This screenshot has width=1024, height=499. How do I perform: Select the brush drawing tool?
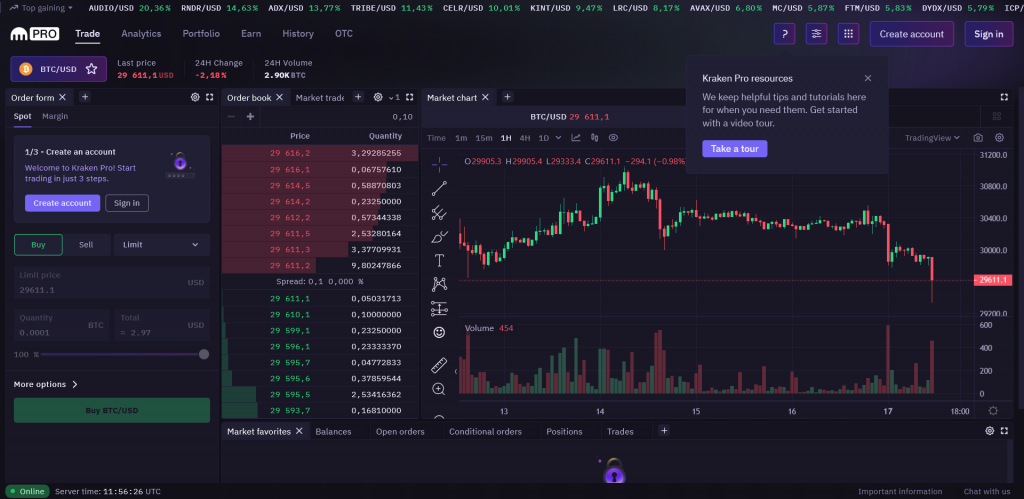[440, 236]
